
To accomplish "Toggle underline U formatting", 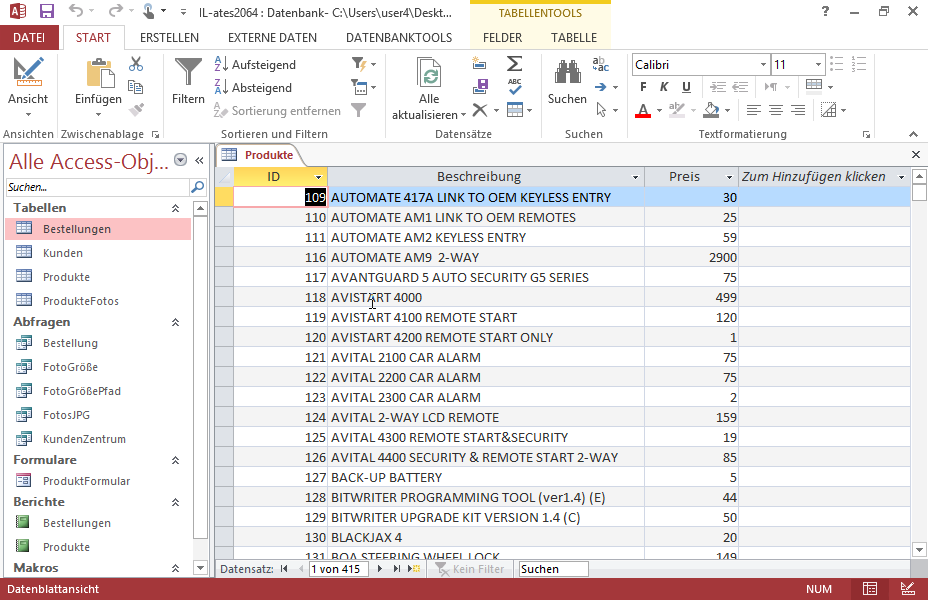I will pyautogui.click(x=686, y=87).
